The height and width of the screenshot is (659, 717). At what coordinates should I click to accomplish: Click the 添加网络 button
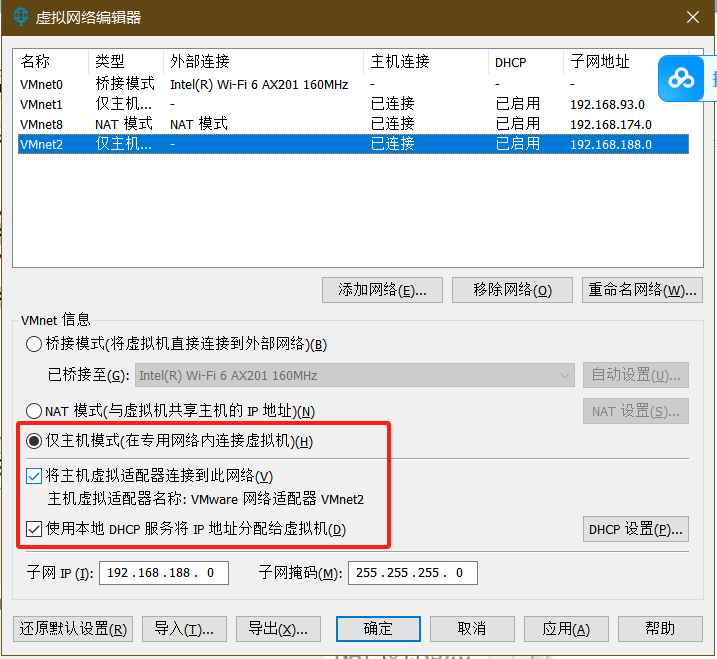point(382,290)
